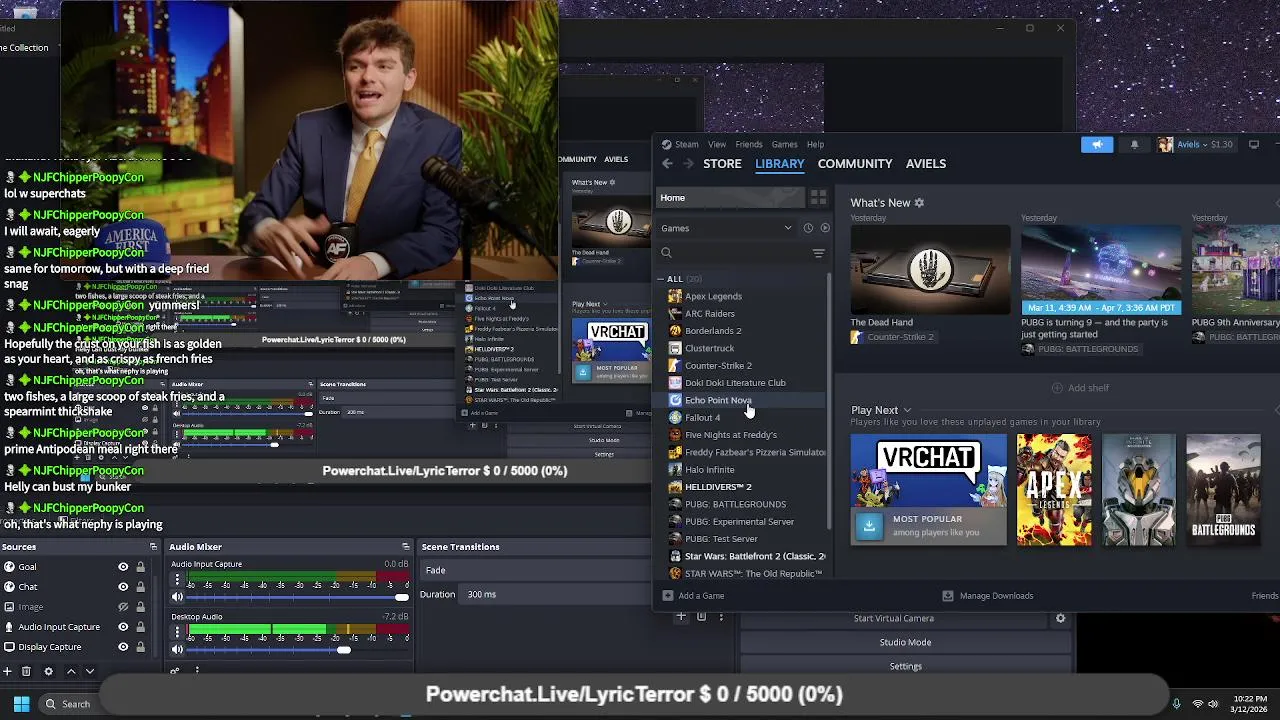This screenshot has height=720, width=1280.
Task: Show recent activity clock filter in Steam
Action: click(808, 228)
